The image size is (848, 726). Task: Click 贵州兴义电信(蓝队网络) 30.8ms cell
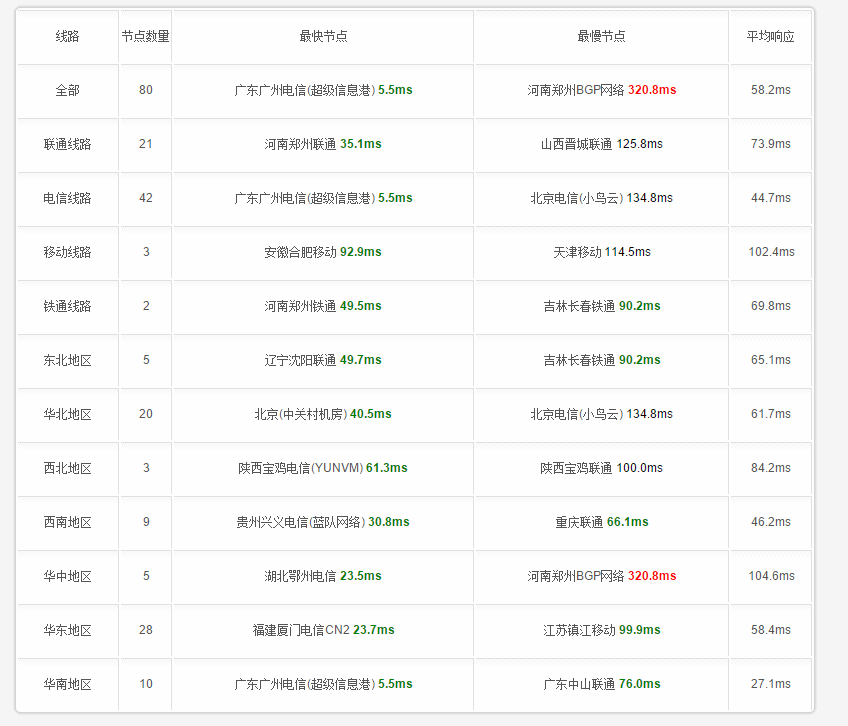coord(323,522)
